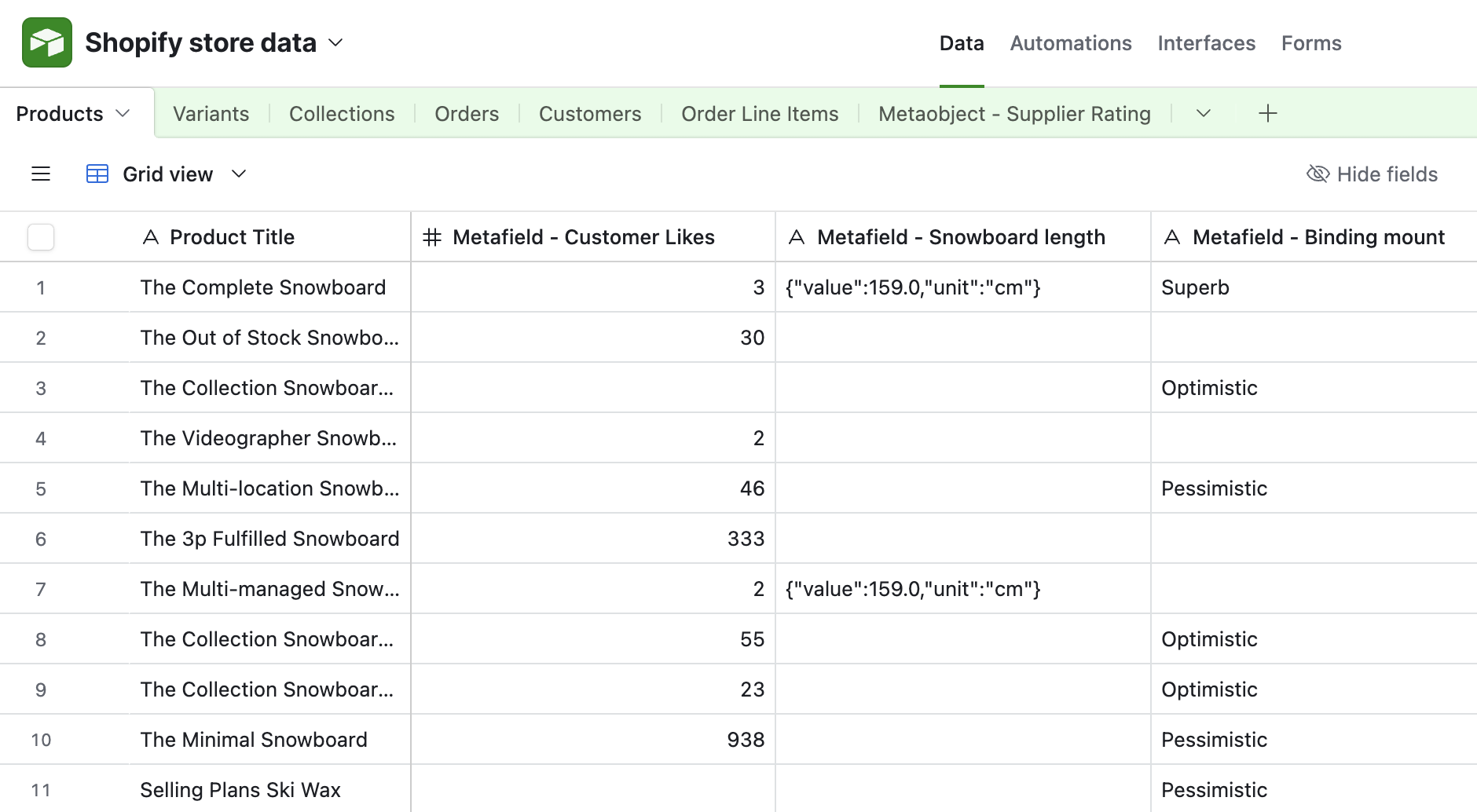
Task: Open the sidebar hamburger menu icon
Action: (x=41, y=174)
